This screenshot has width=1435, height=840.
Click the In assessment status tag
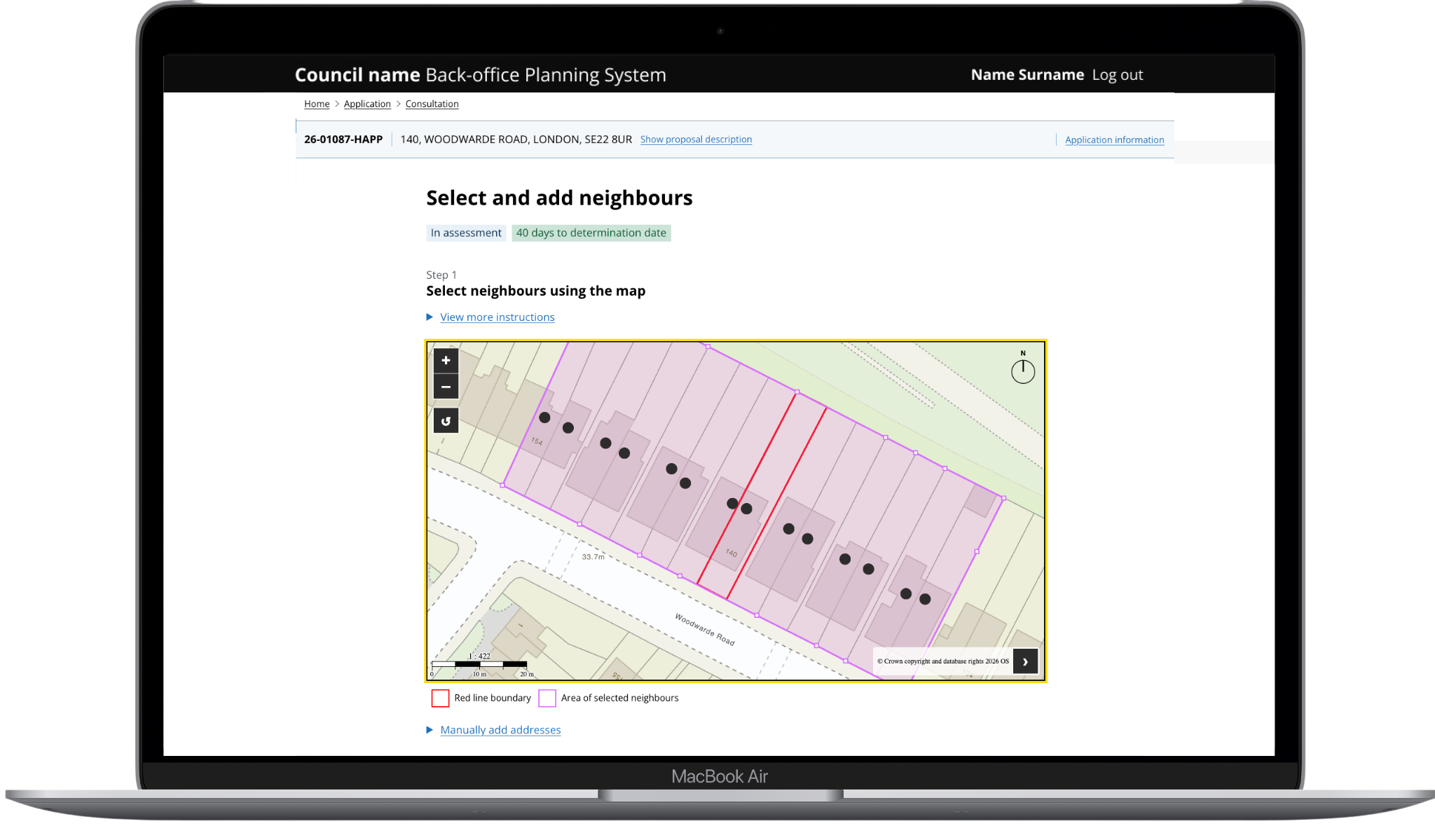point(465,233)
